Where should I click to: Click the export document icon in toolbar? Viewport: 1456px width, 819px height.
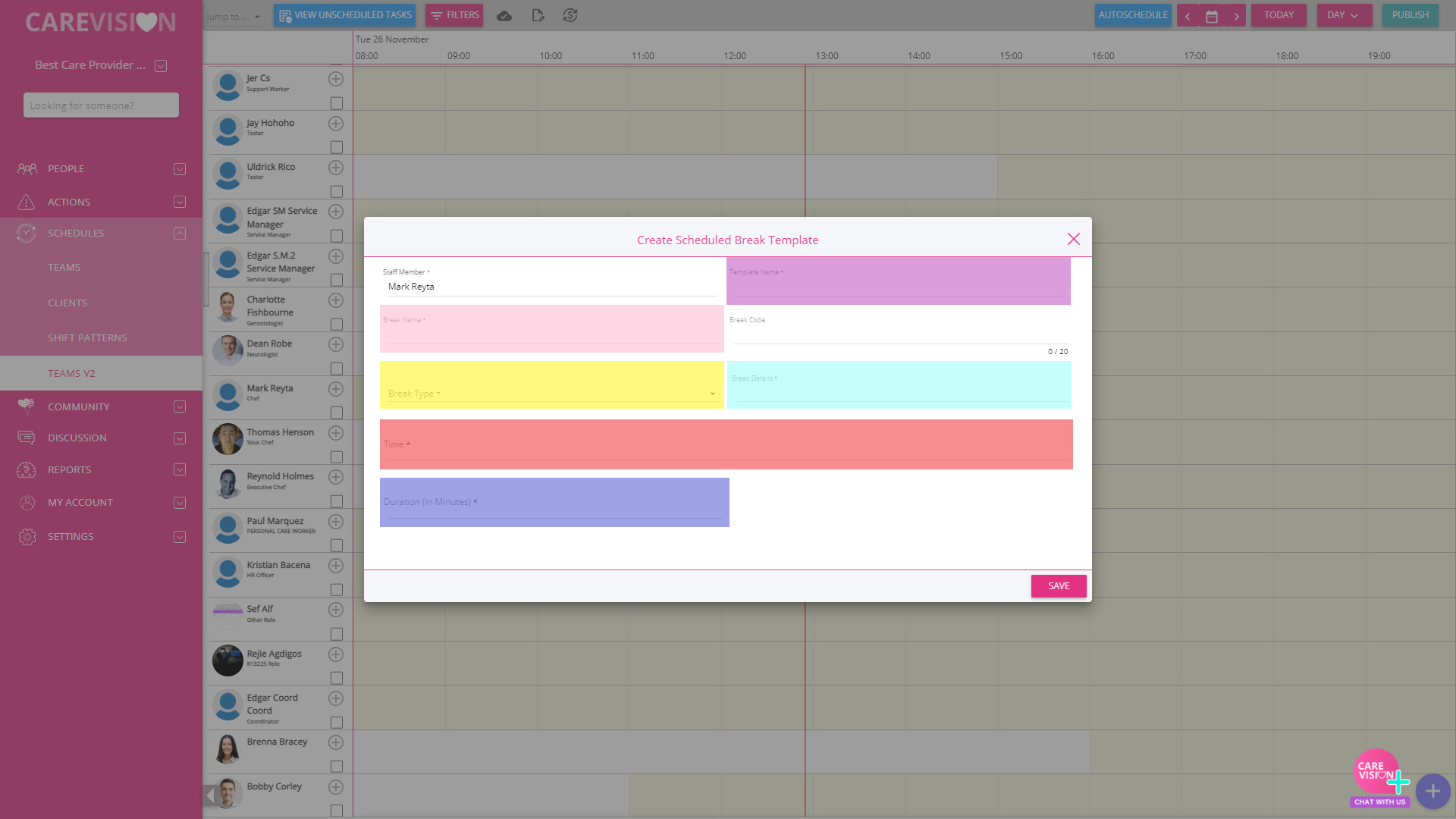[538, 15]
